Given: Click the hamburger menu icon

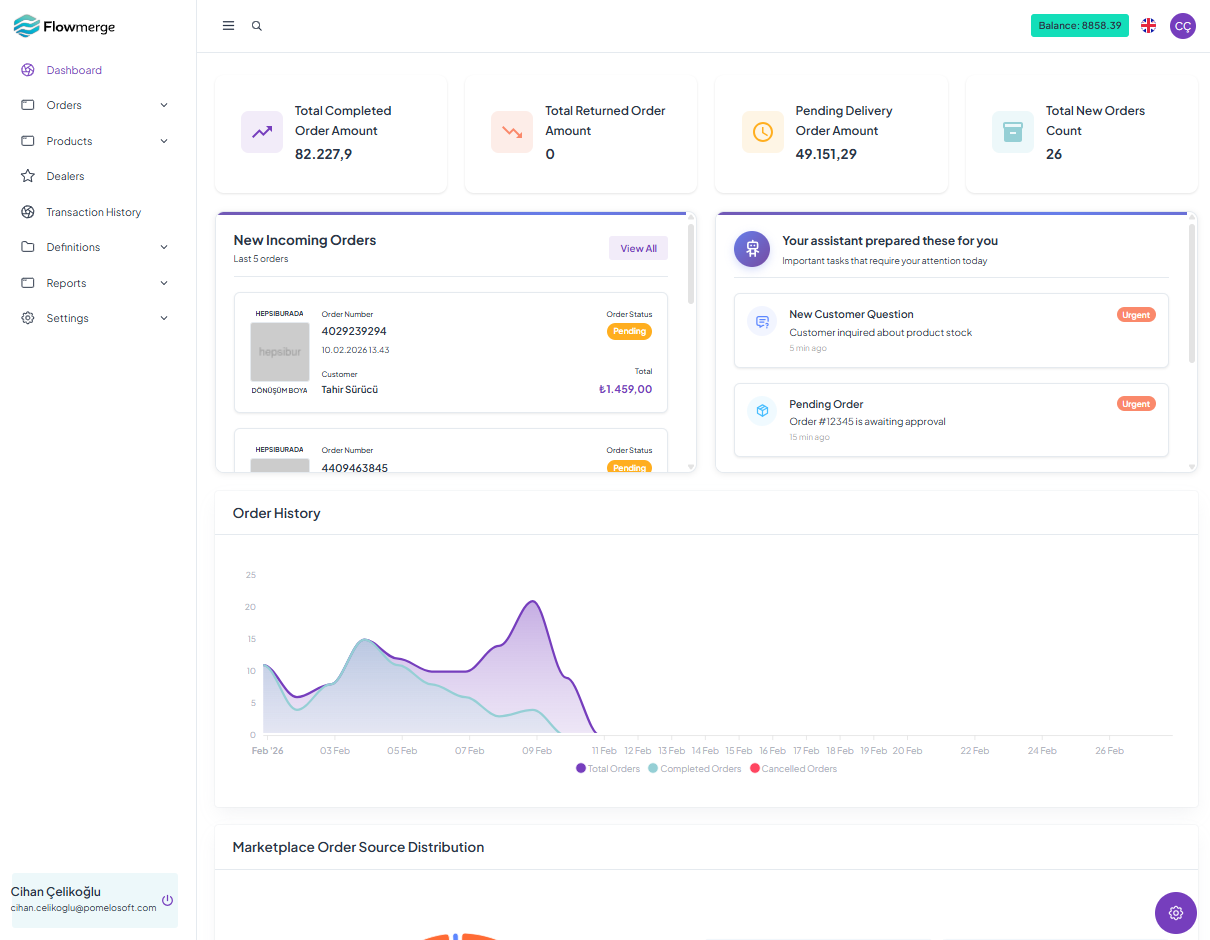Looking at the screenshot, I should [x=228, y=26].
